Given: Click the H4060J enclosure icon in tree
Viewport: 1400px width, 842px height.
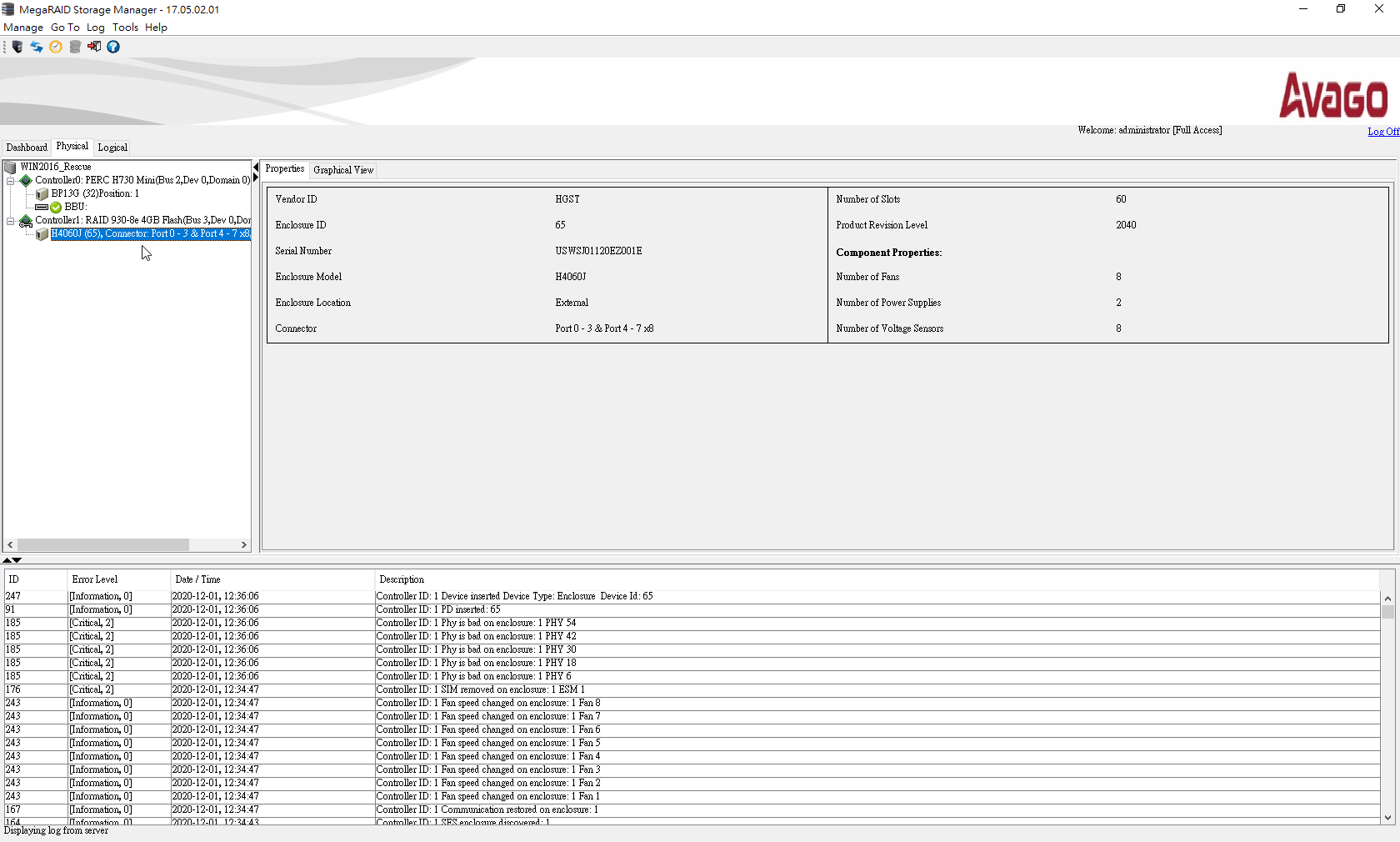Looking at the screenshot, I should click(x=42, y=234).
